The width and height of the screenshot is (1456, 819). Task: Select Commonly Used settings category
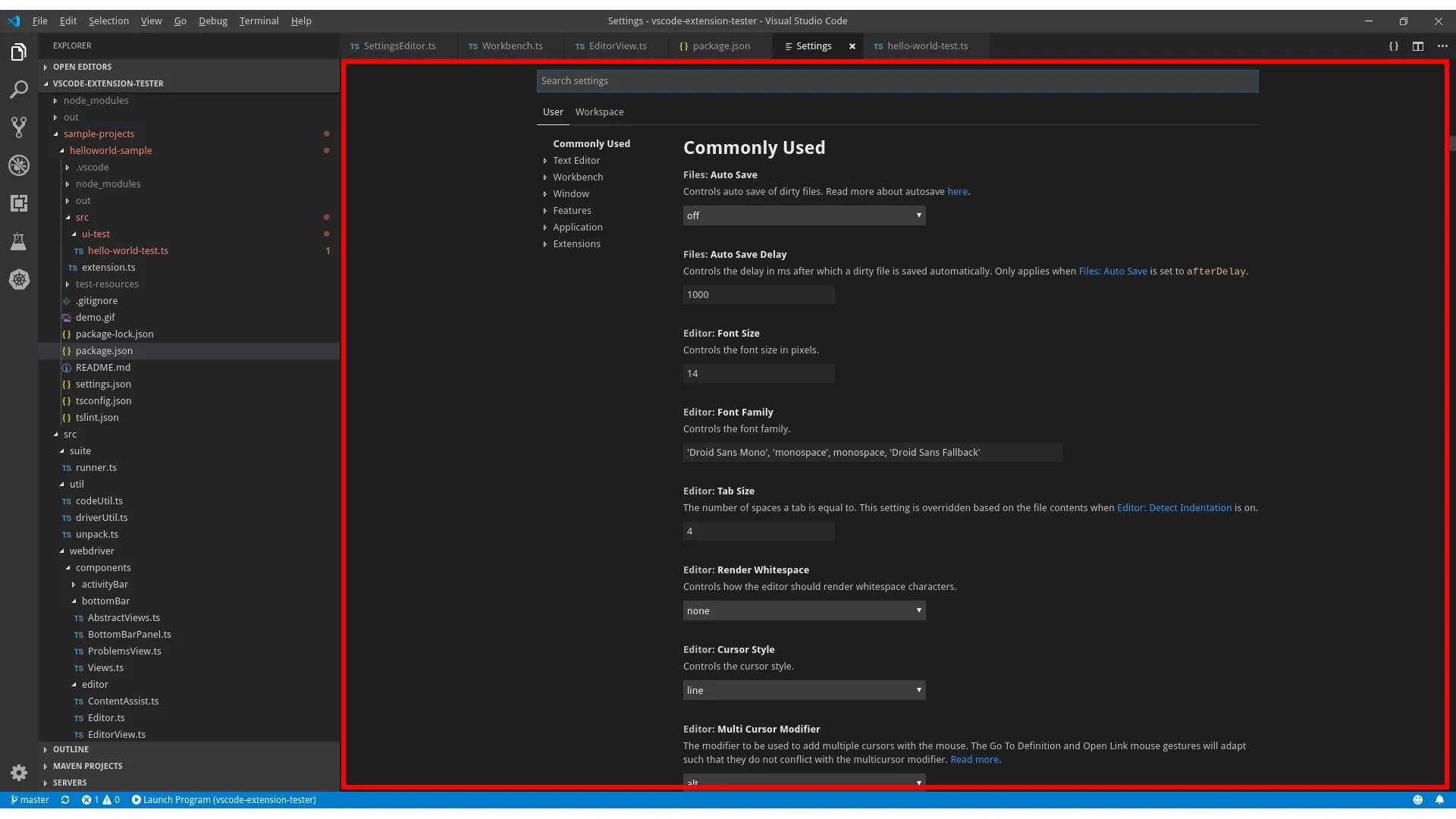click(x=591, y=144)
